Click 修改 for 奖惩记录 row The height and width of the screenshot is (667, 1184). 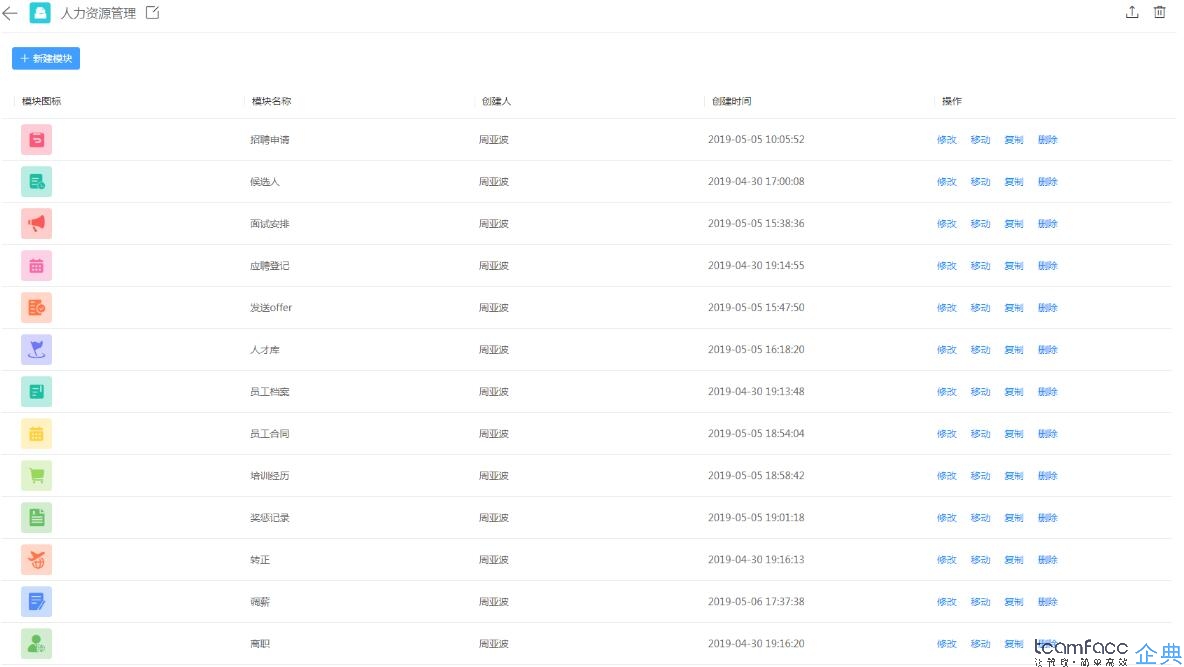[x=947, y=517]
